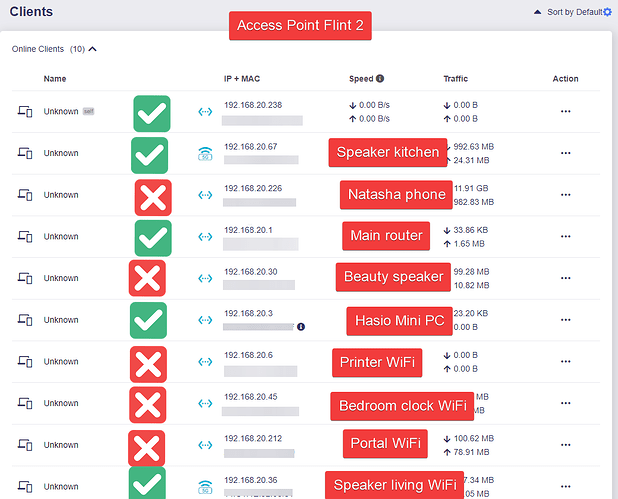Click the Speed info icon in header
The height and width of the screenshot is (499, 618).
380,78
